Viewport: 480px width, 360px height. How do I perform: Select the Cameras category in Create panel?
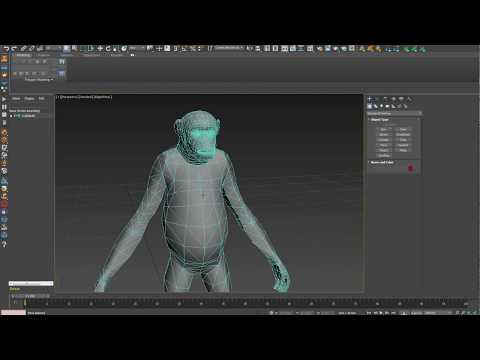pos(387,106)
